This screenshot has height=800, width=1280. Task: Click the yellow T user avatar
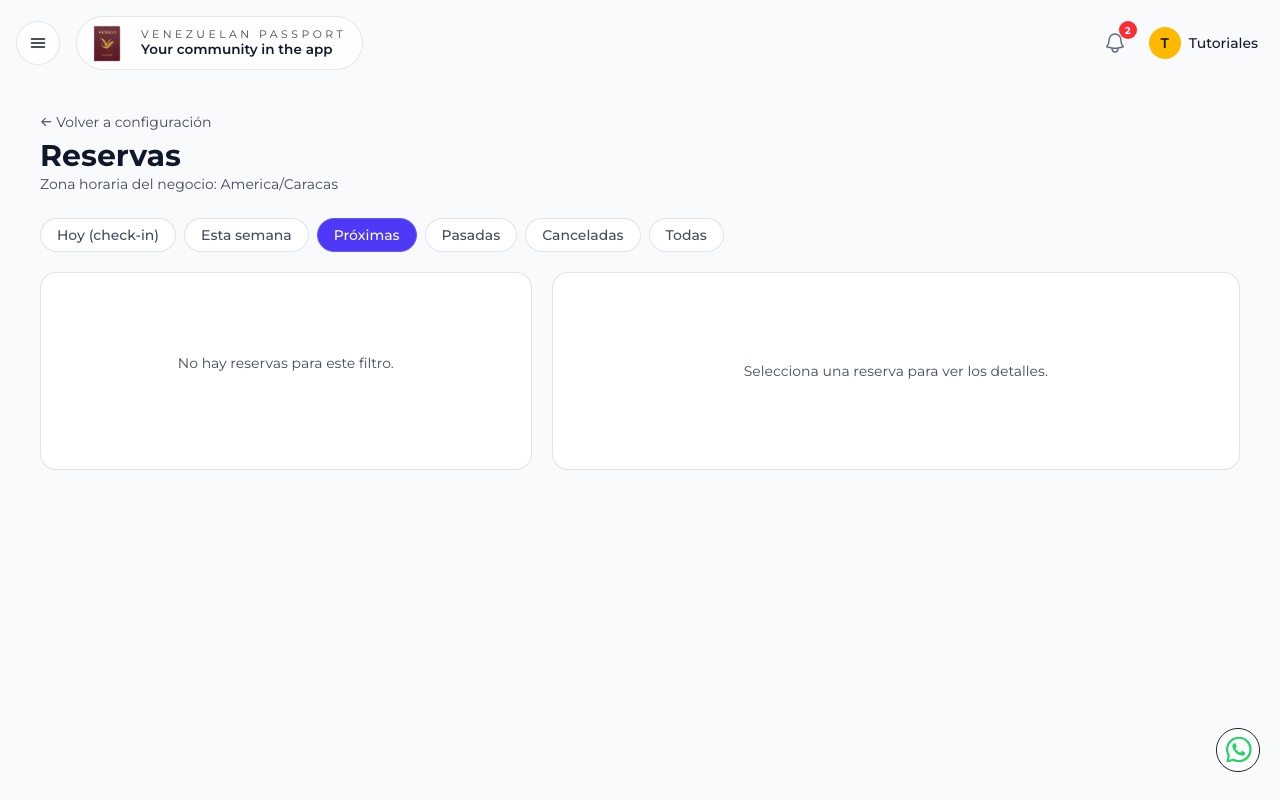click(1164, 43)
